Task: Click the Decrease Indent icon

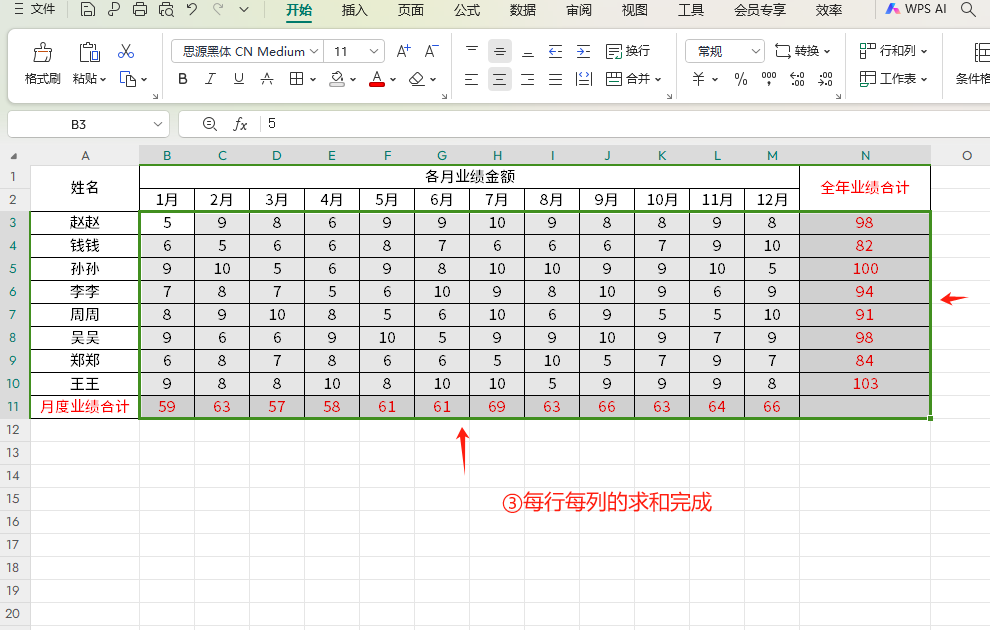Action: (556, 51)
